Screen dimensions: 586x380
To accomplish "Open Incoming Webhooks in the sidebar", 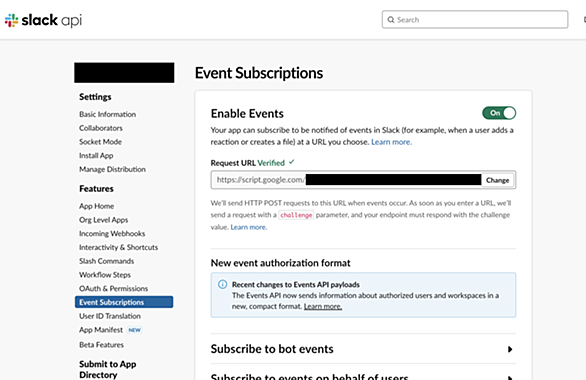I will [112, 234].
